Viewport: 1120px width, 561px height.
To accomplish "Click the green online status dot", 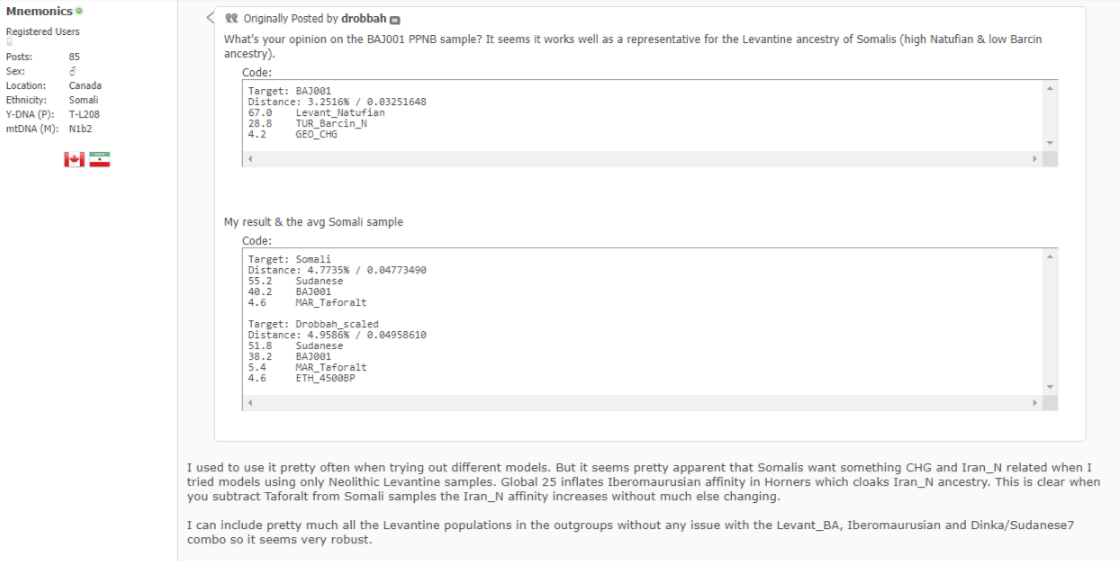I will (79, 11).
